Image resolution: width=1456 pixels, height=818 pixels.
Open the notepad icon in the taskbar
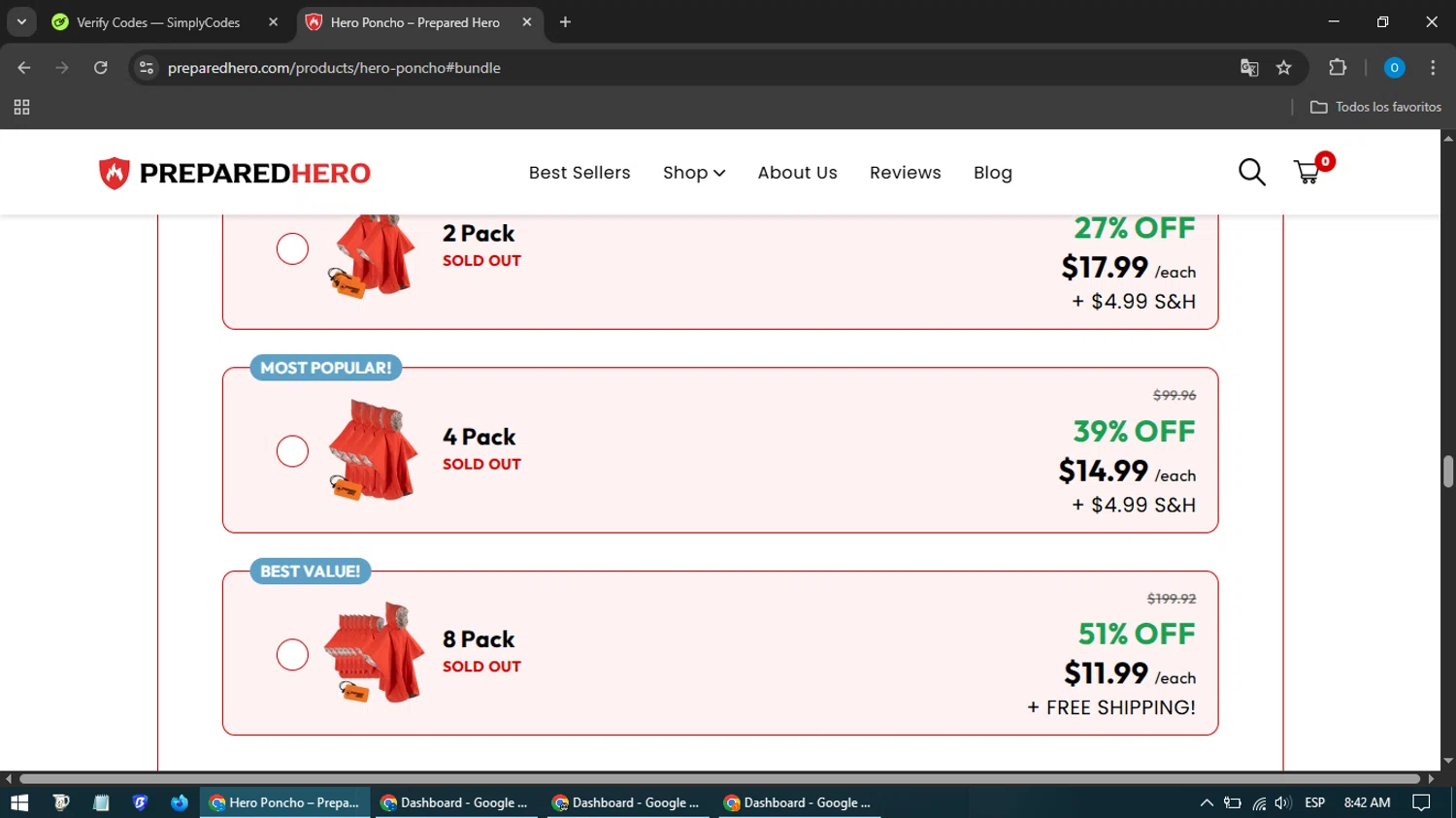coord(101,802)
